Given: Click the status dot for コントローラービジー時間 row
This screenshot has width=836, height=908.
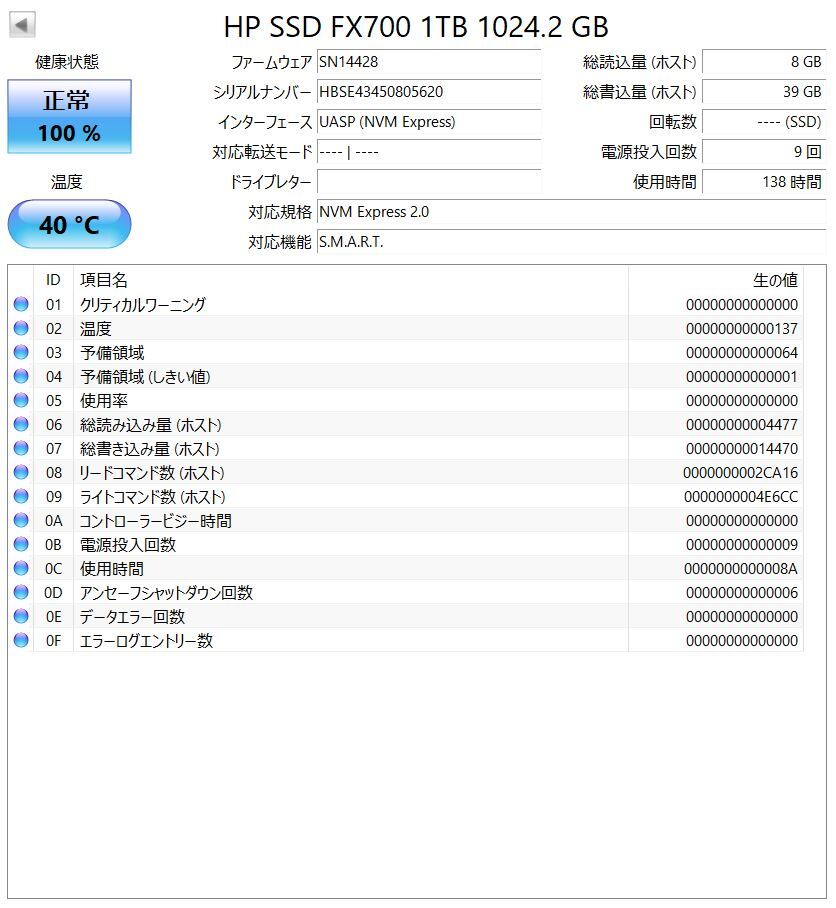Looking at the screenshot, I should [21, 521].
